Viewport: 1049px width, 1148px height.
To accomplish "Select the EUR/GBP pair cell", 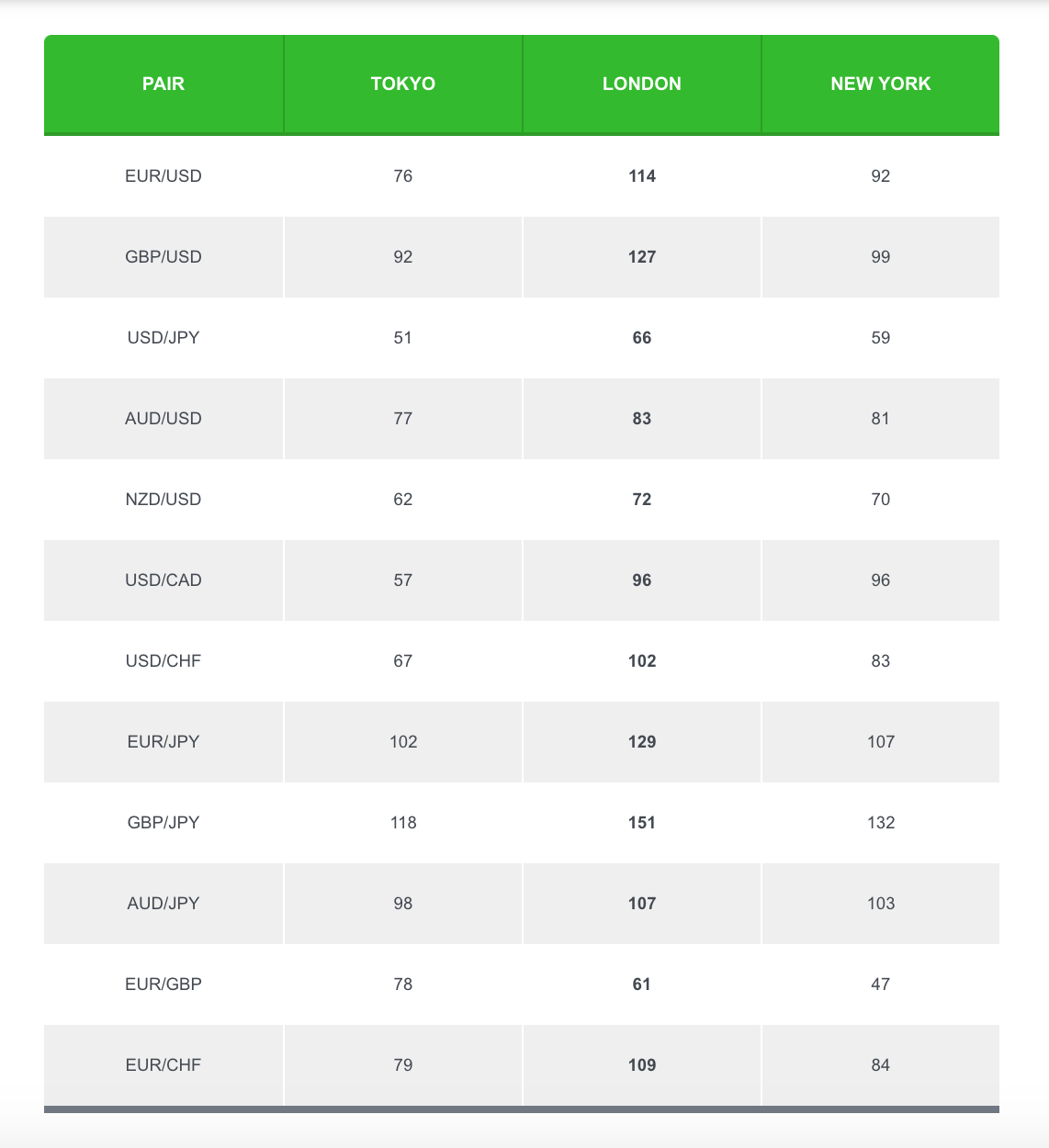I will (x=164, y=985).
